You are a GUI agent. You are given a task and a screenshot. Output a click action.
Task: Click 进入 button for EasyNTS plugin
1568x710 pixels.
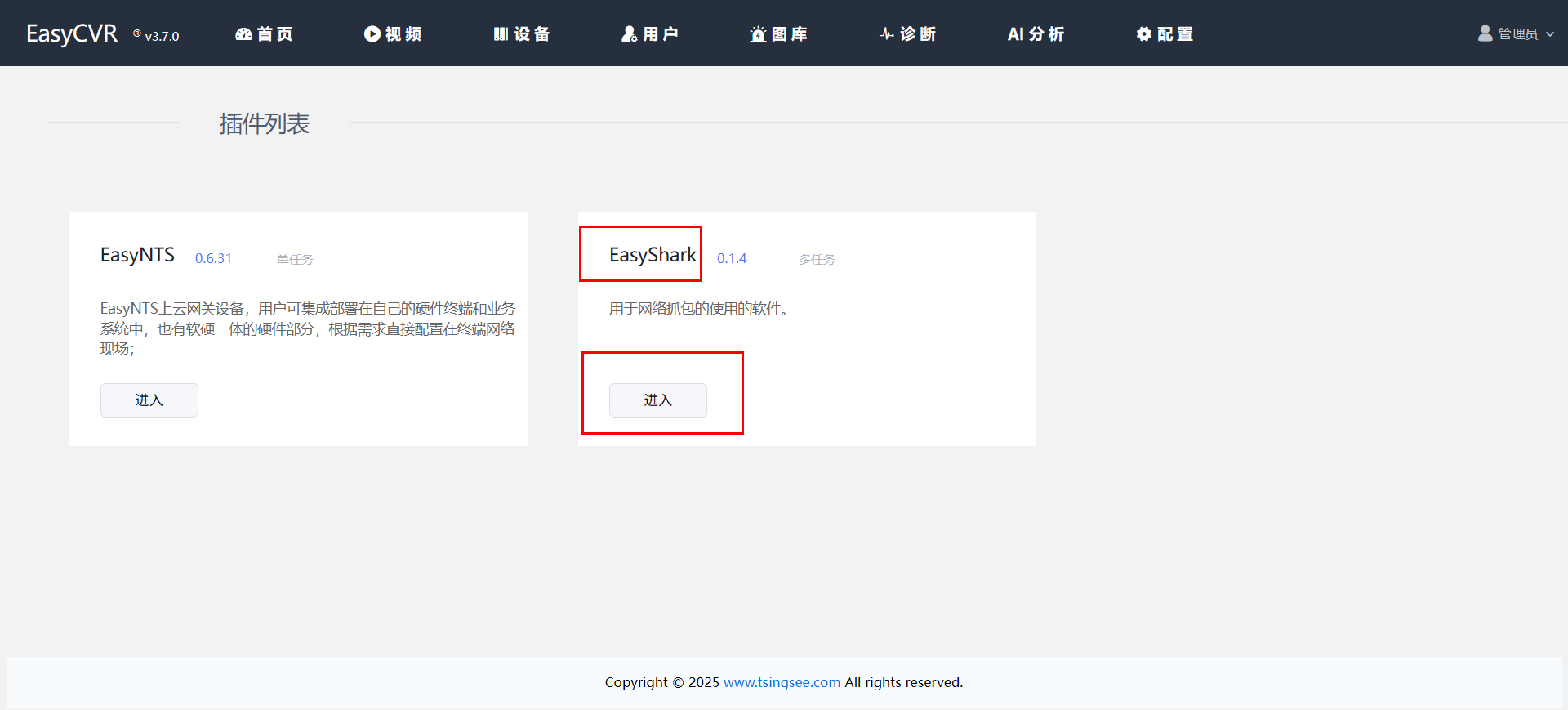149,400
